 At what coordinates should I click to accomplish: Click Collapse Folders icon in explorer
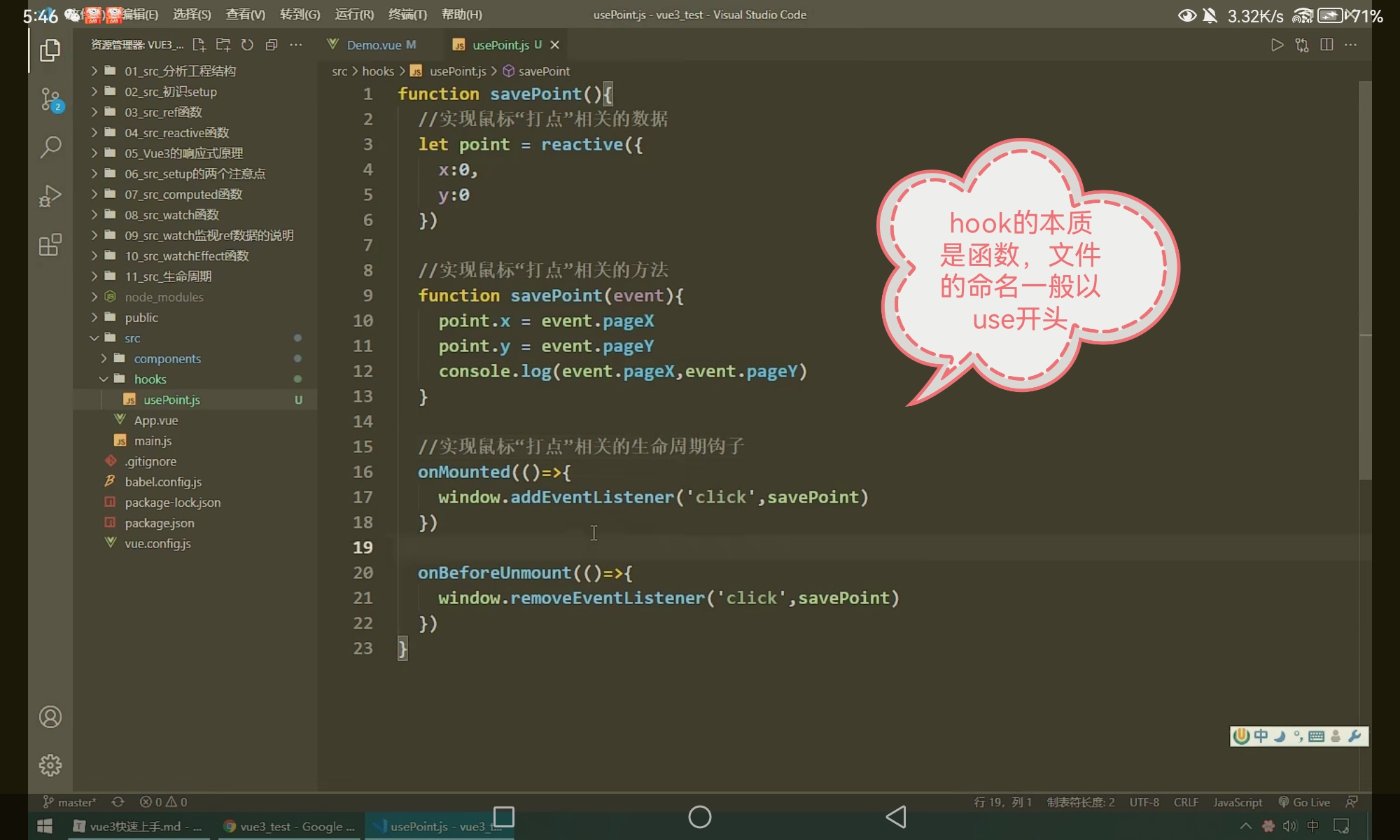[x=272, y=45]
